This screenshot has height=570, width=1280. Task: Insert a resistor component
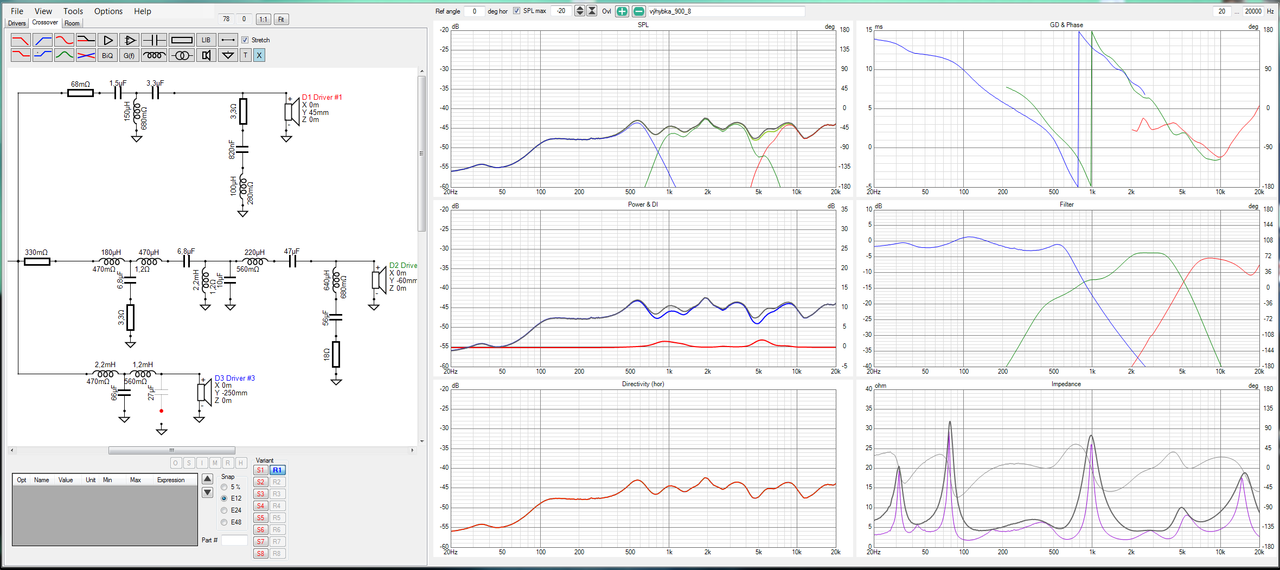(x=182, y=40)
